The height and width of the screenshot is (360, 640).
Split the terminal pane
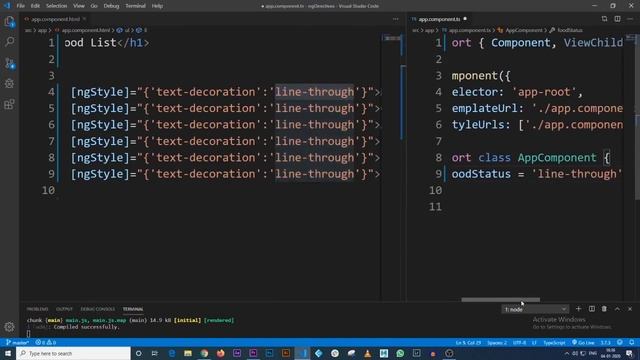click(x=591, y=309)
